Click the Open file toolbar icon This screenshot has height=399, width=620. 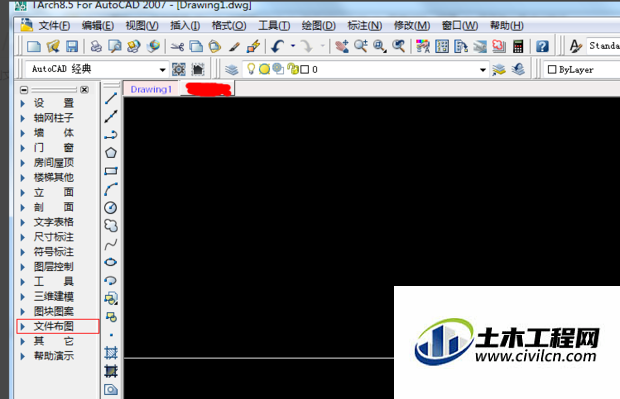[x=53, y=46]
